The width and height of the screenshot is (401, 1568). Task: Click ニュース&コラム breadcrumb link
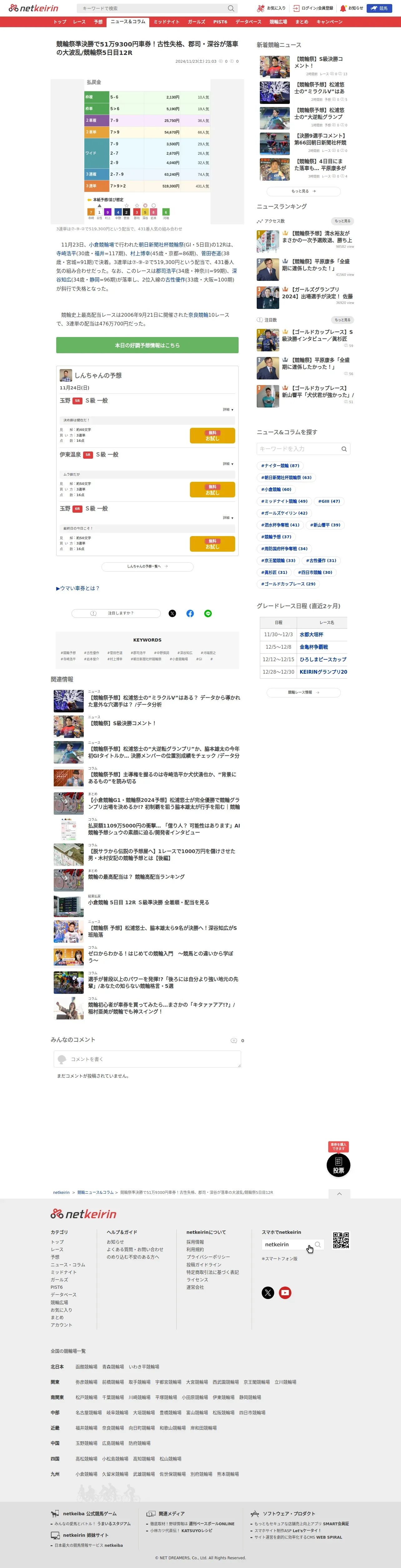coord(95,1192)
